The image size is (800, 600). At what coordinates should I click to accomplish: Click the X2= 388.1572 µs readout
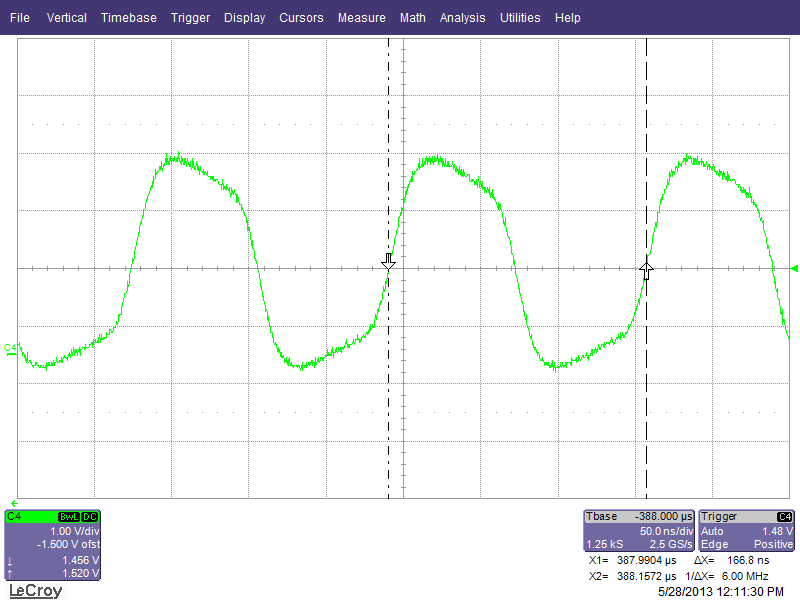pyautogui.click(x=633, y=576)
